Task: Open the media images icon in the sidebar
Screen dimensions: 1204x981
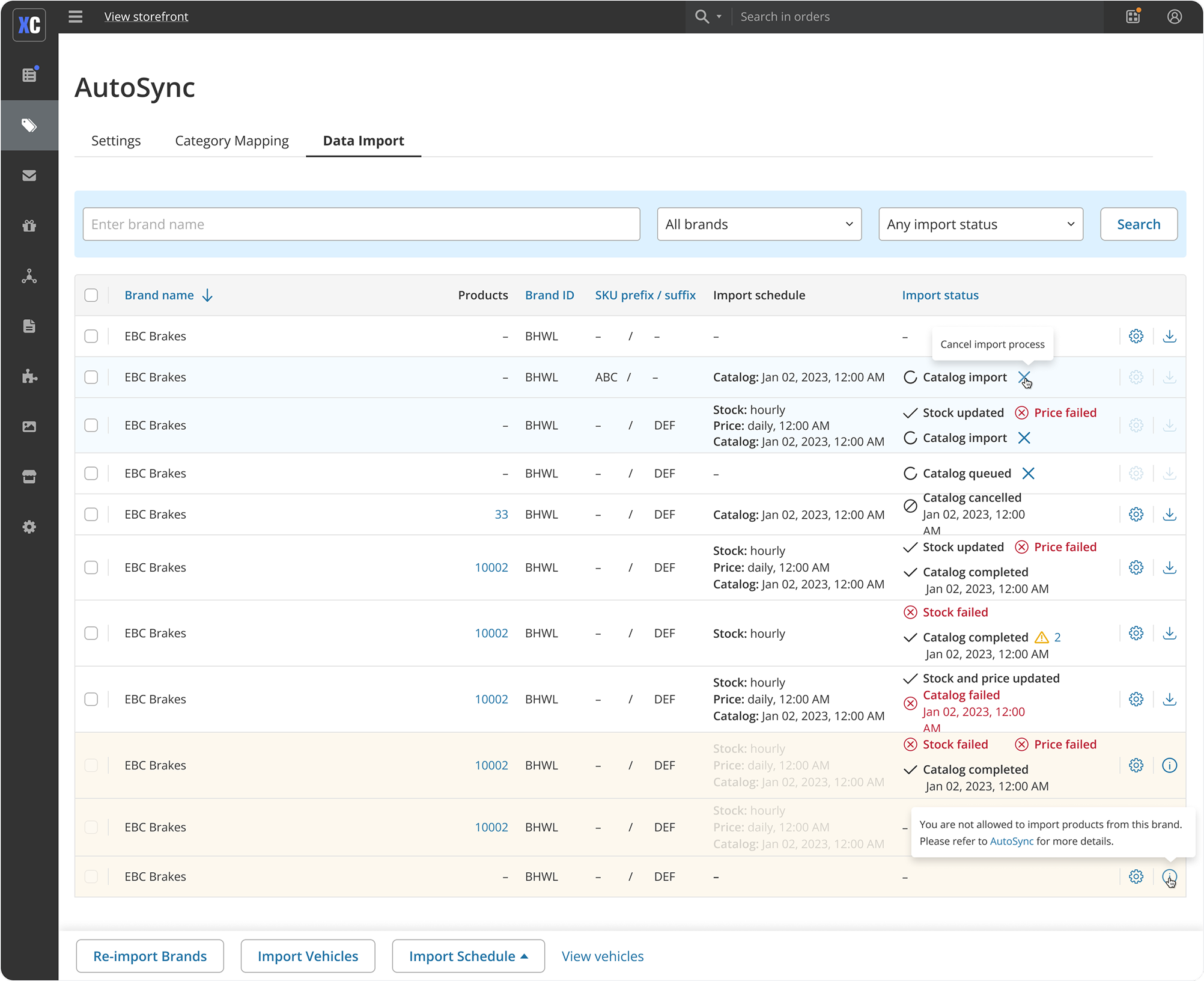Action: [x=29, y=427]
